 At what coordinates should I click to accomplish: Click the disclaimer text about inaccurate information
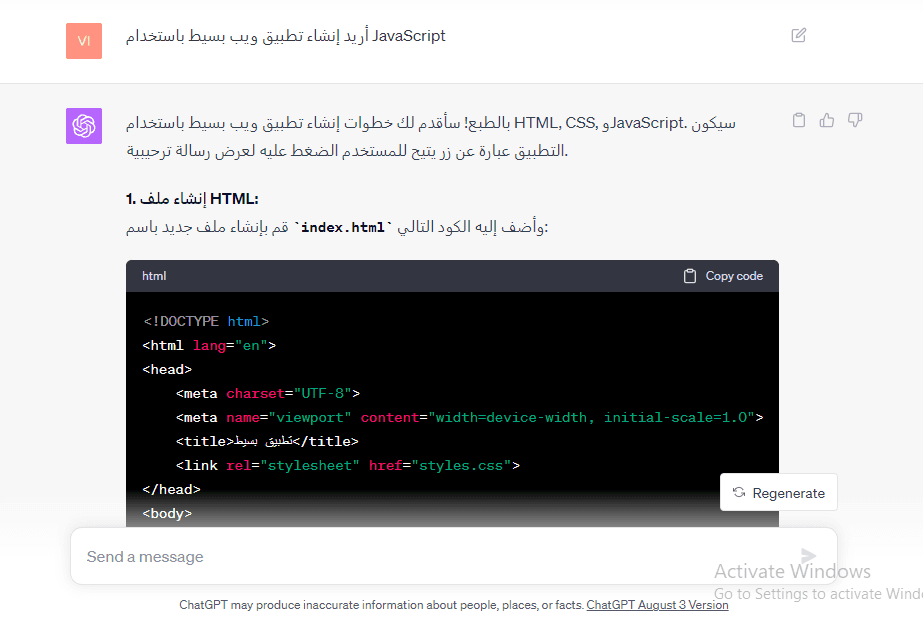click(x=381, y=605)
